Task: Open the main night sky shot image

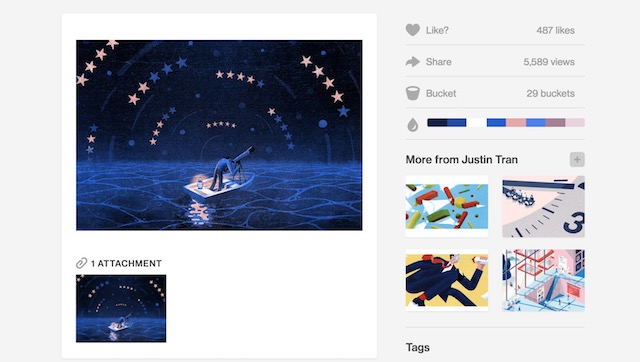Action: (x=219, y=135)
